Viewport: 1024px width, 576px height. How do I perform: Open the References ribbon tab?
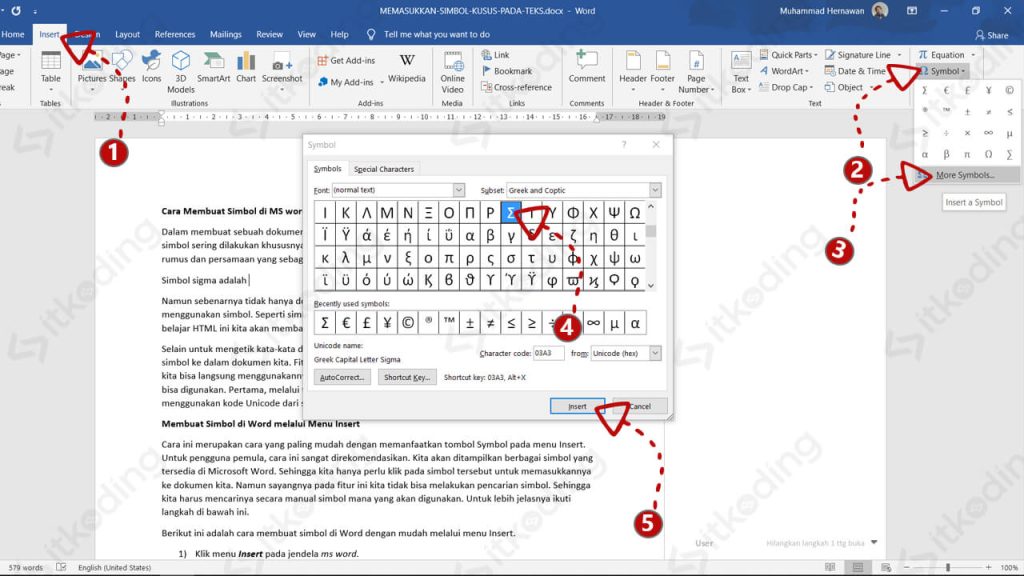[174, 34]
